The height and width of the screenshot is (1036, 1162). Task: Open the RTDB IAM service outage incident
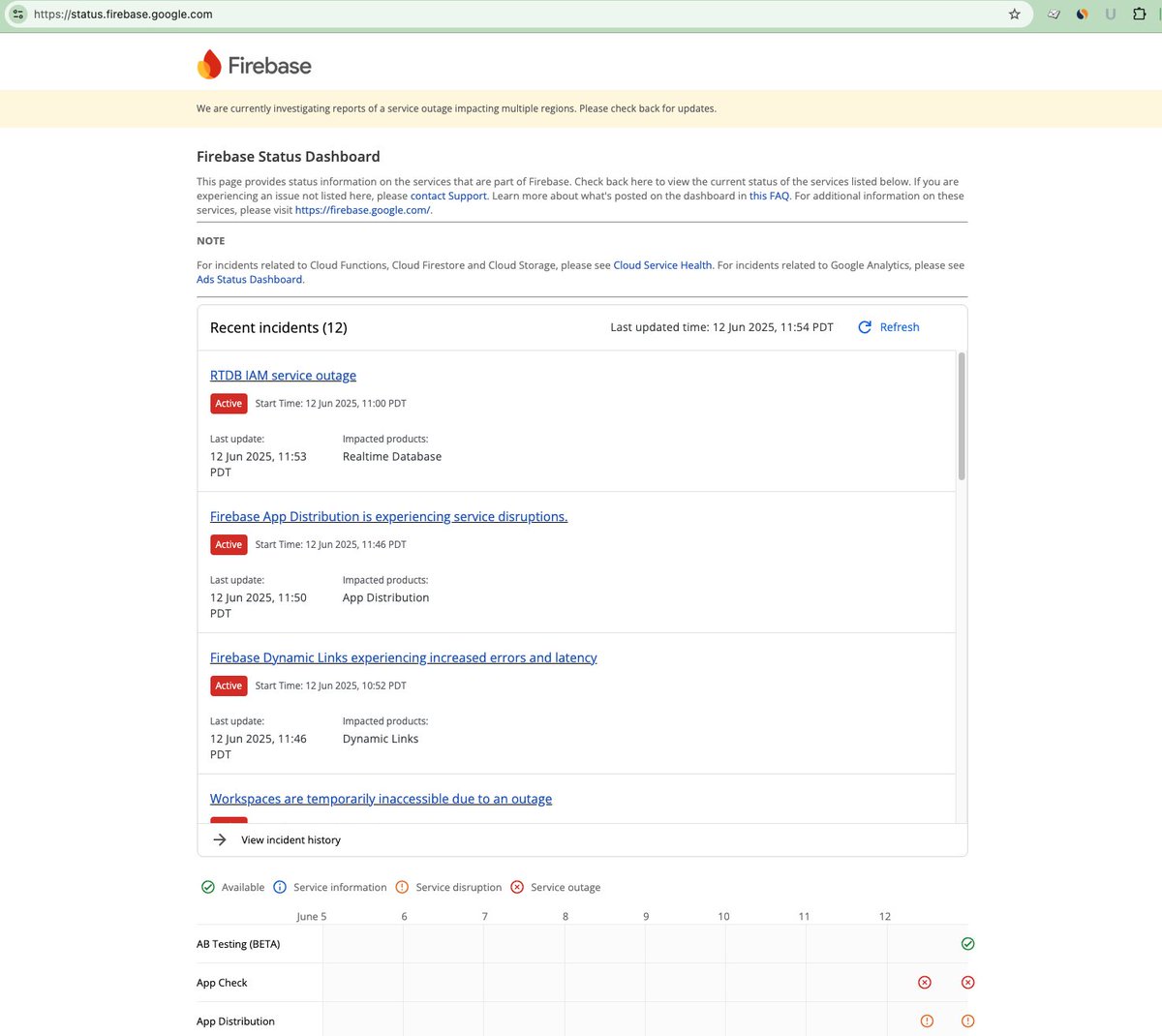[x=283, y=376]
